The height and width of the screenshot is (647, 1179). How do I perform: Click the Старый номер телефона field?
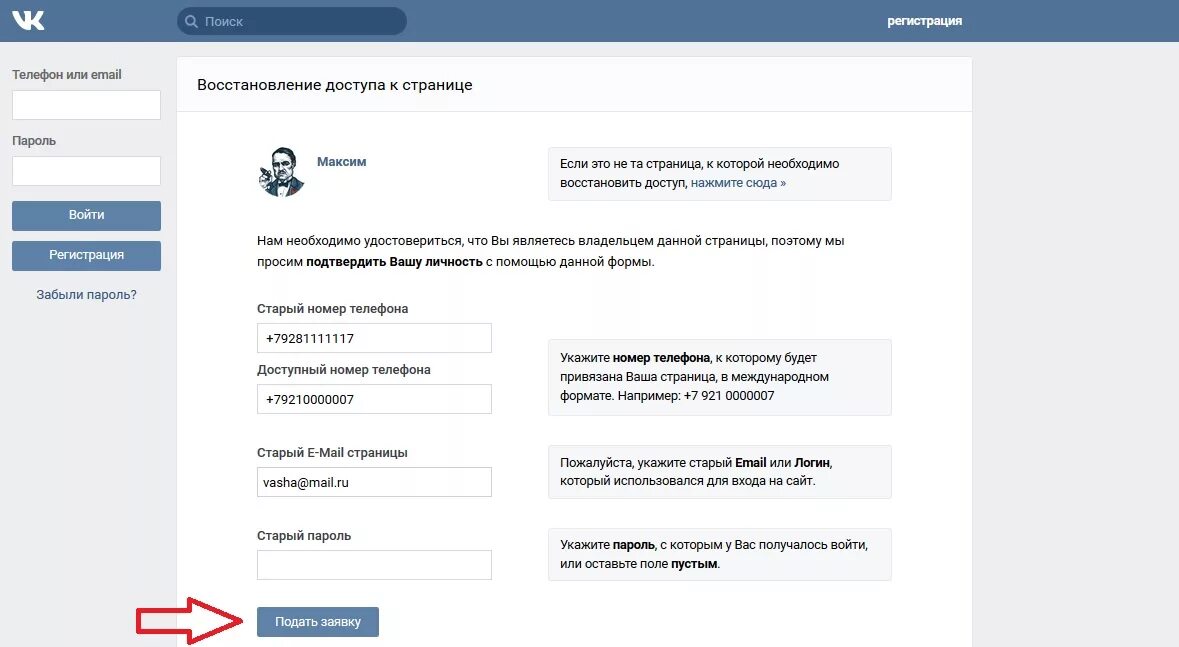click(374, 338)
